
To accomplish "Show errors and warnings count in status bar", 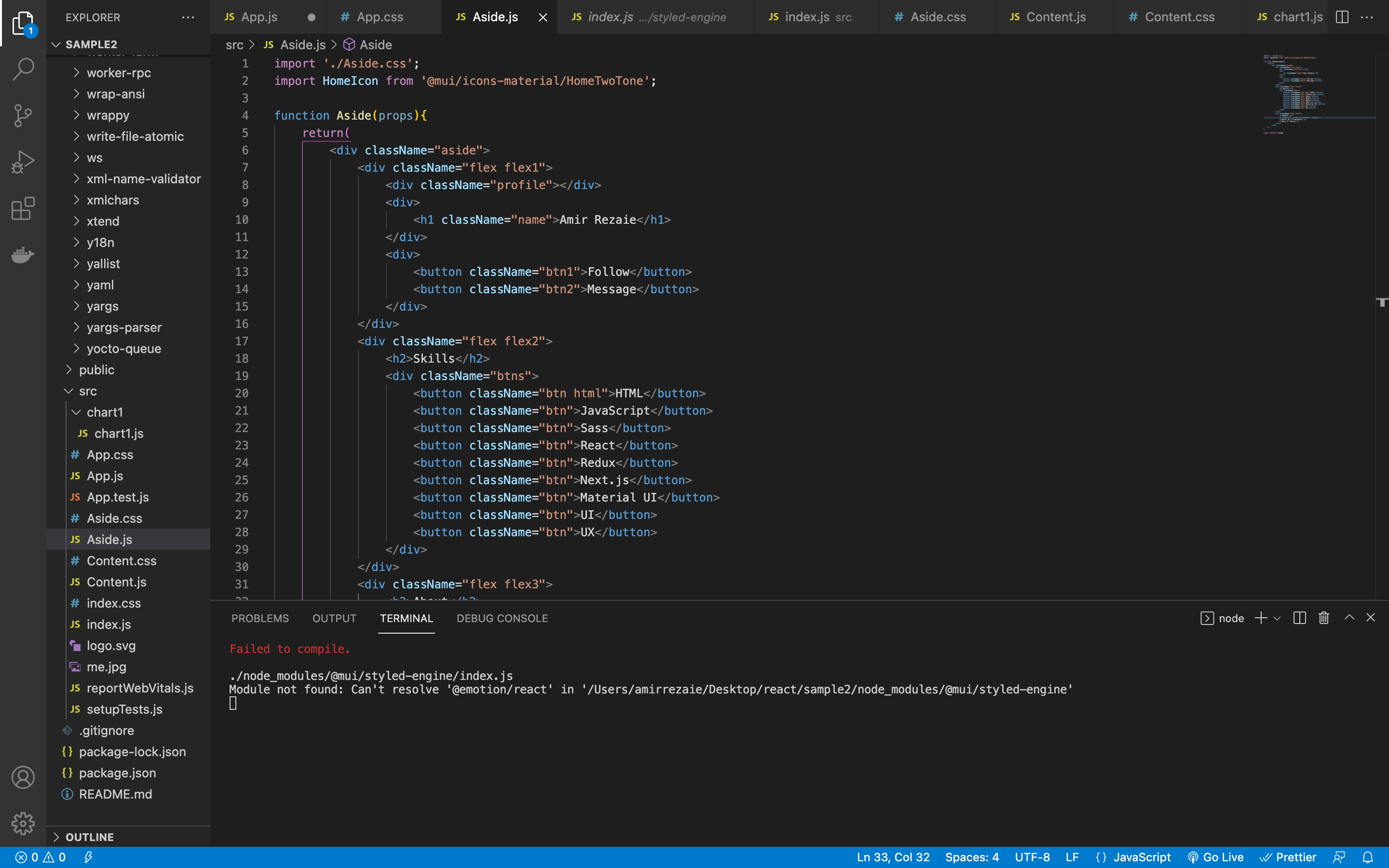I will pos(40,857).
